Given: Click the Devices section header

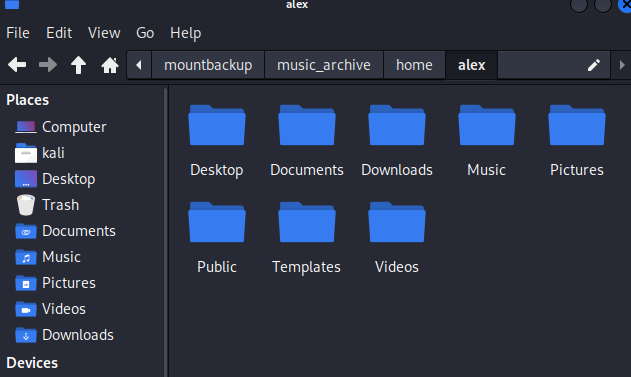Looking at the screenshot, I should [x=32, y=363].
